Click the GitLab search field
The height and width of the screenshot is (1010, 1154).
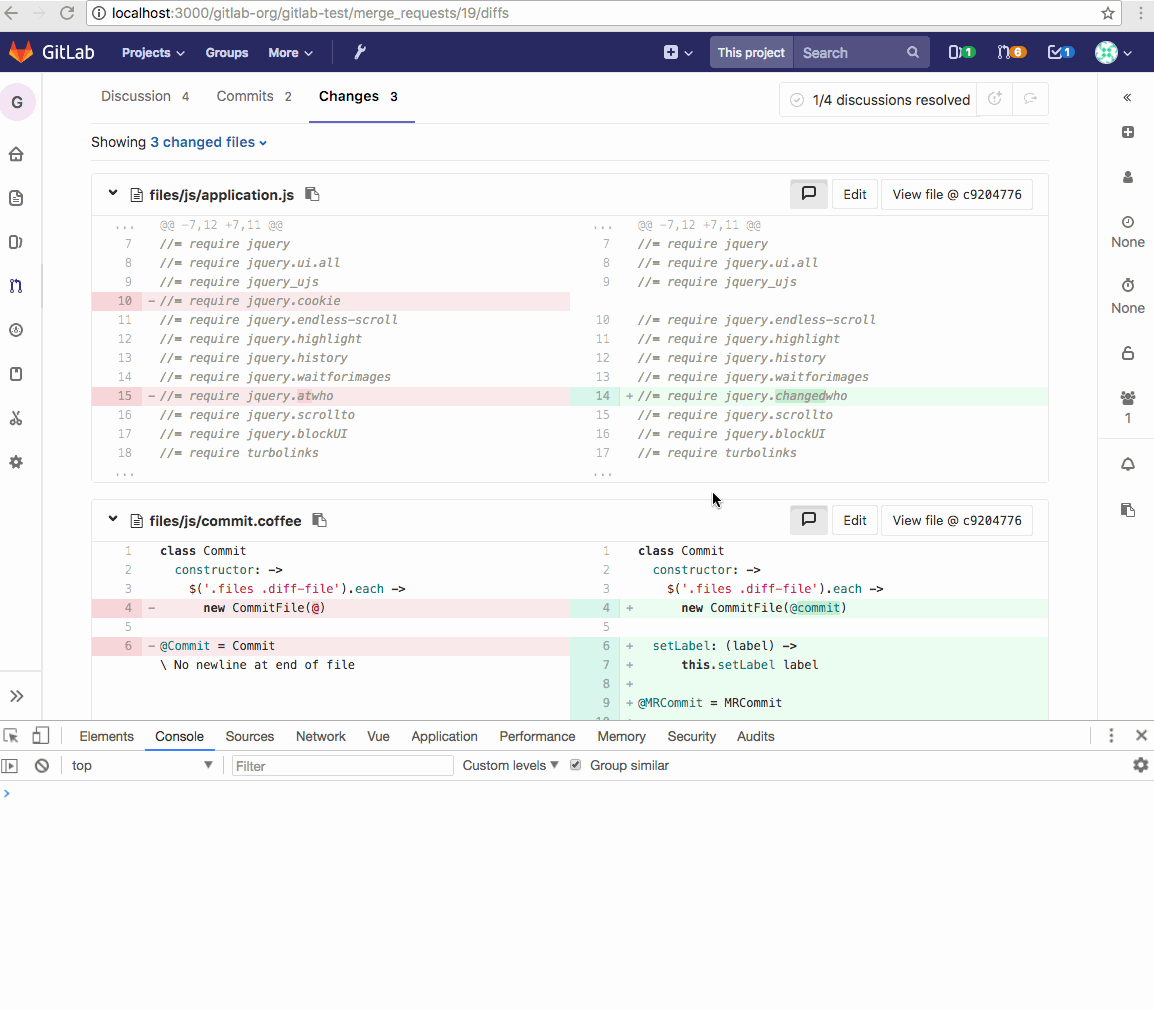tap(850, 52)
